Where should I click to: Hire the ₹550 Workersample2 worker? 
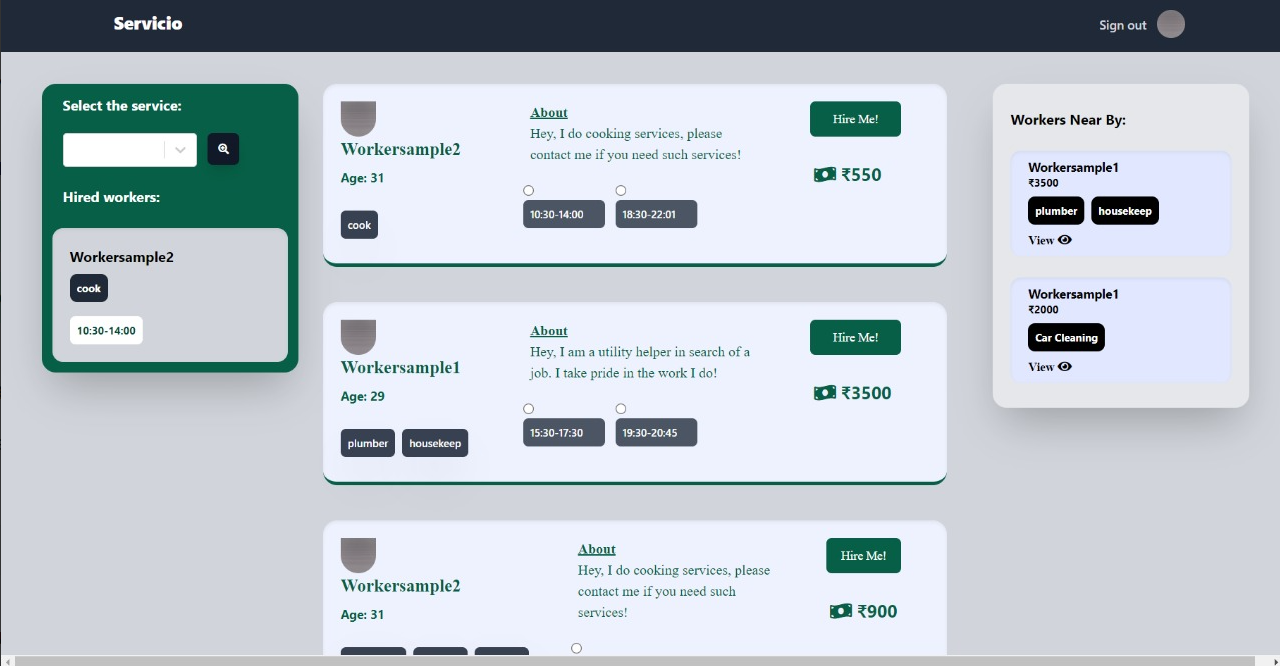pyautogui.click(x=855, y=119)
